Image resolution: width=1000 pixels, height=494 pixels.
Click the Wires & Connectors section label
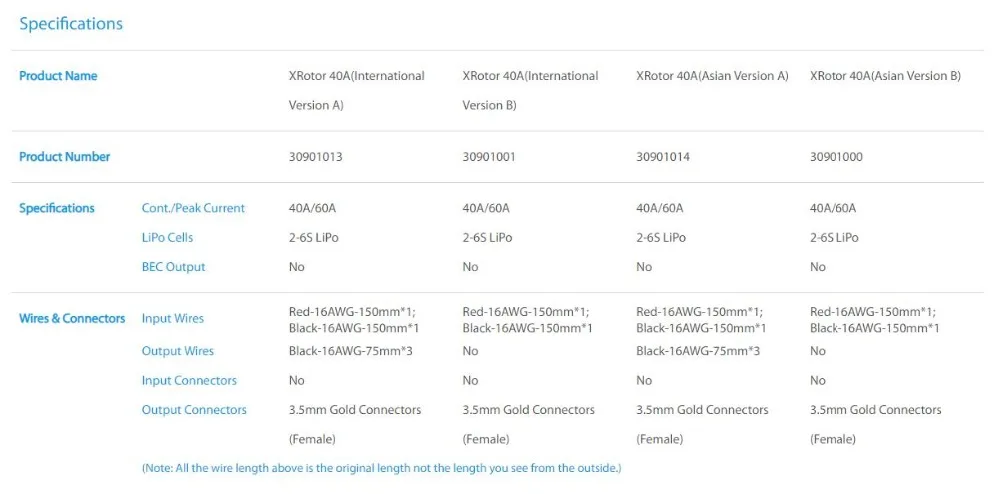(72, 318)
